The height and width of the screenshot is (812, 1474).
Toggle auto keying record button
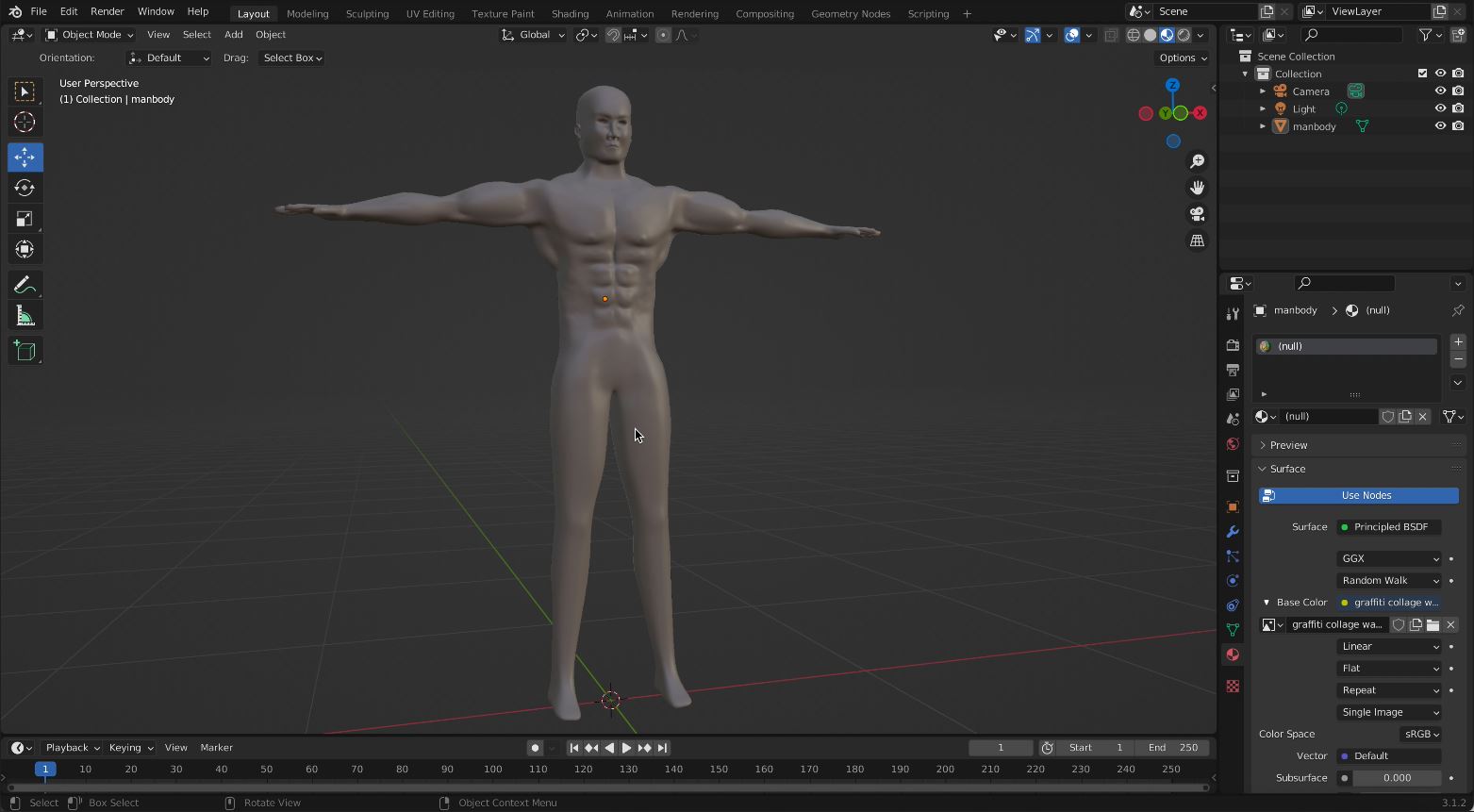535,748
